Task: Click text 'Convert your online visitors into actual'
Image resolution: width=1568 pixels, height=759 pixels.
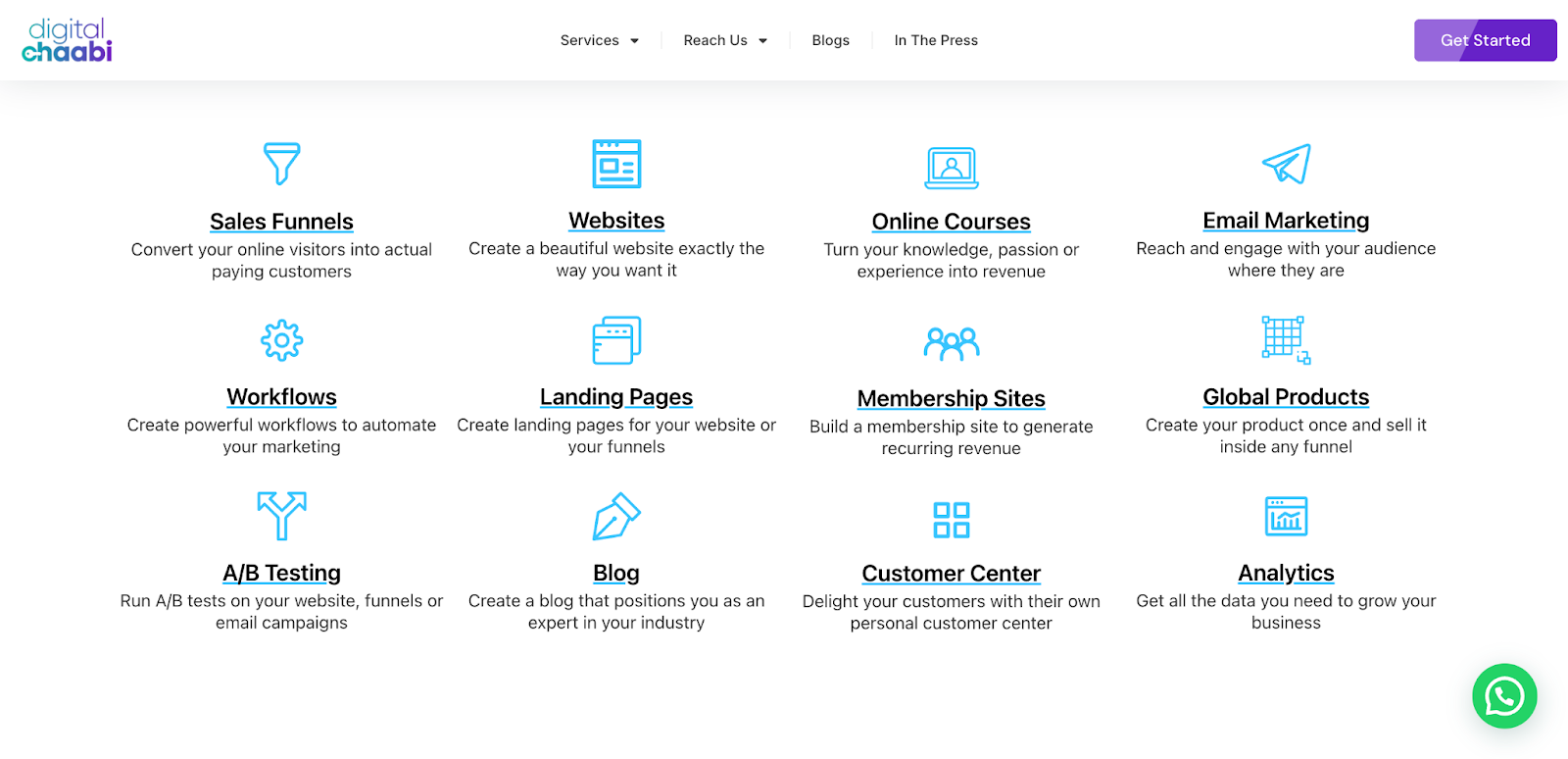Action: [x=281, y=250]
